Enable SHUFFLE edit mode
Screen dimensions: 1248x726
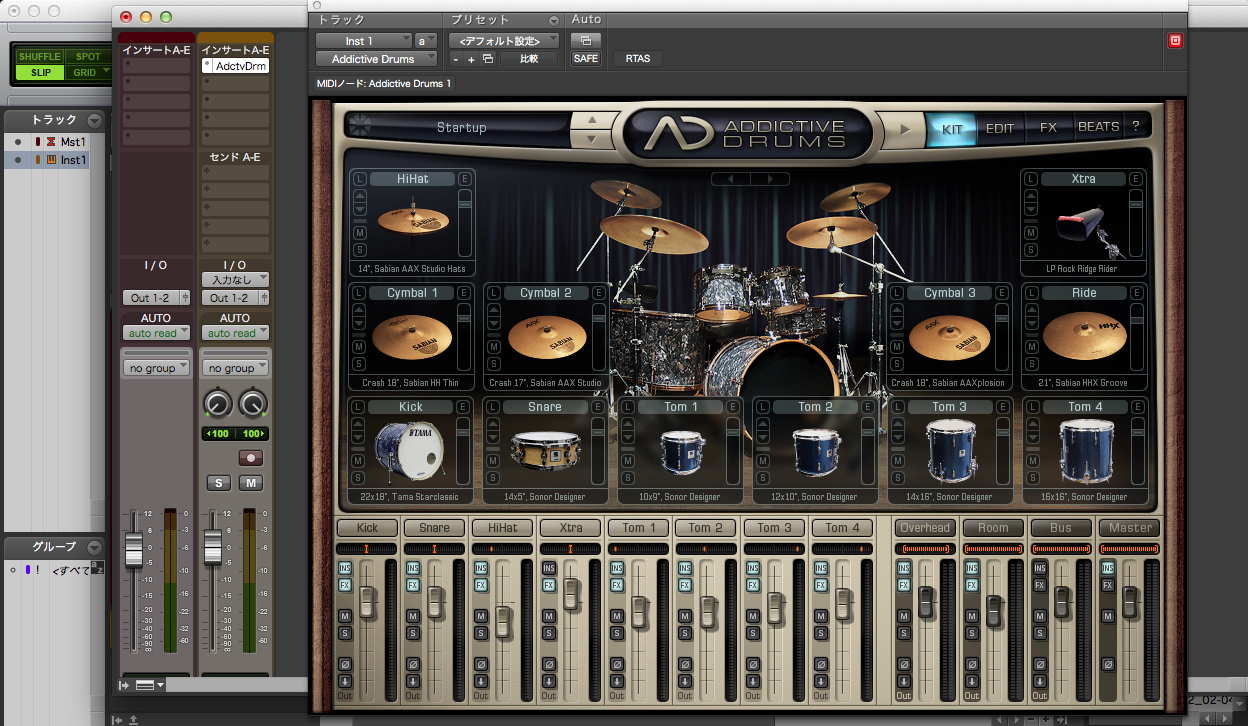click(39, 56)
